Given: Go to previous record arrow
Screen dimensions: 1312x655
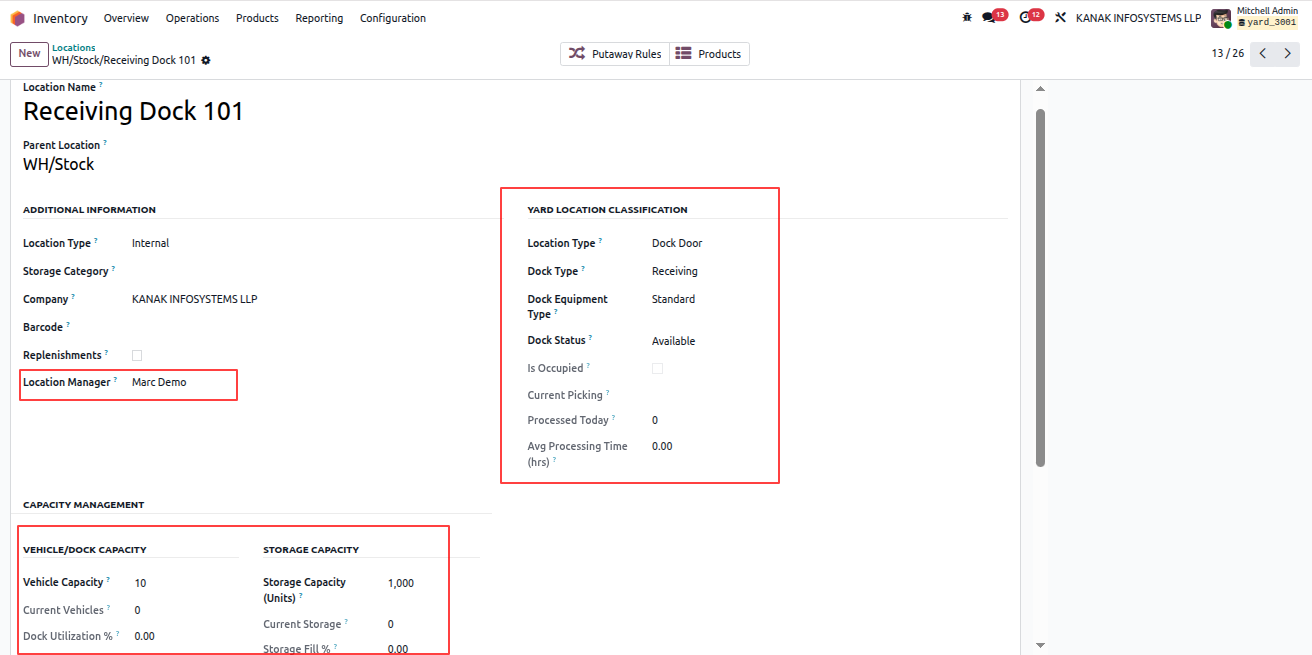Looking at the screenshot, I should pos(1263,54).
